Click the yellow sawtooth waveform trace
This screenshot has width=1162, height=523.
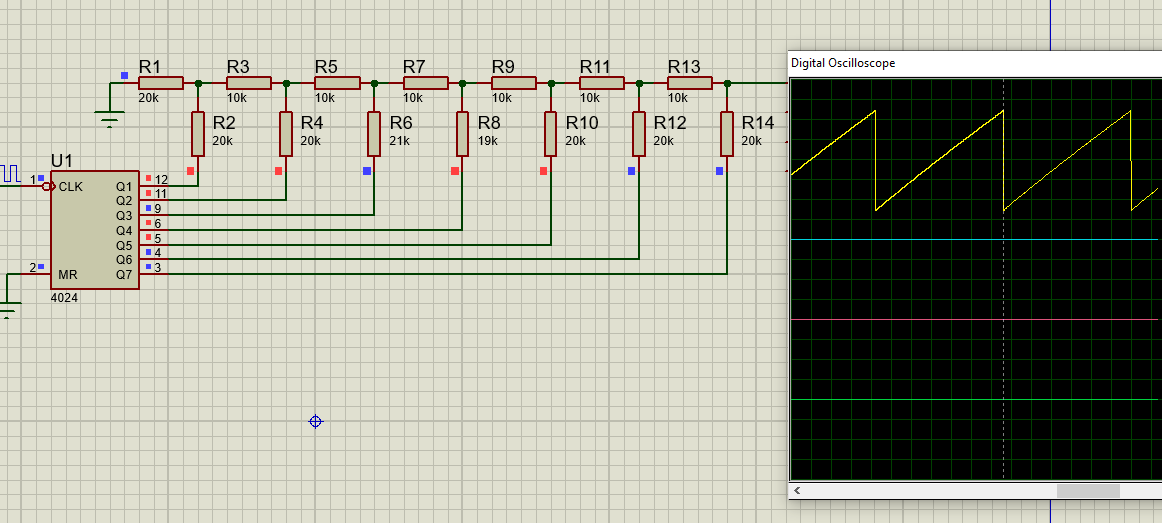coord(940,159)
